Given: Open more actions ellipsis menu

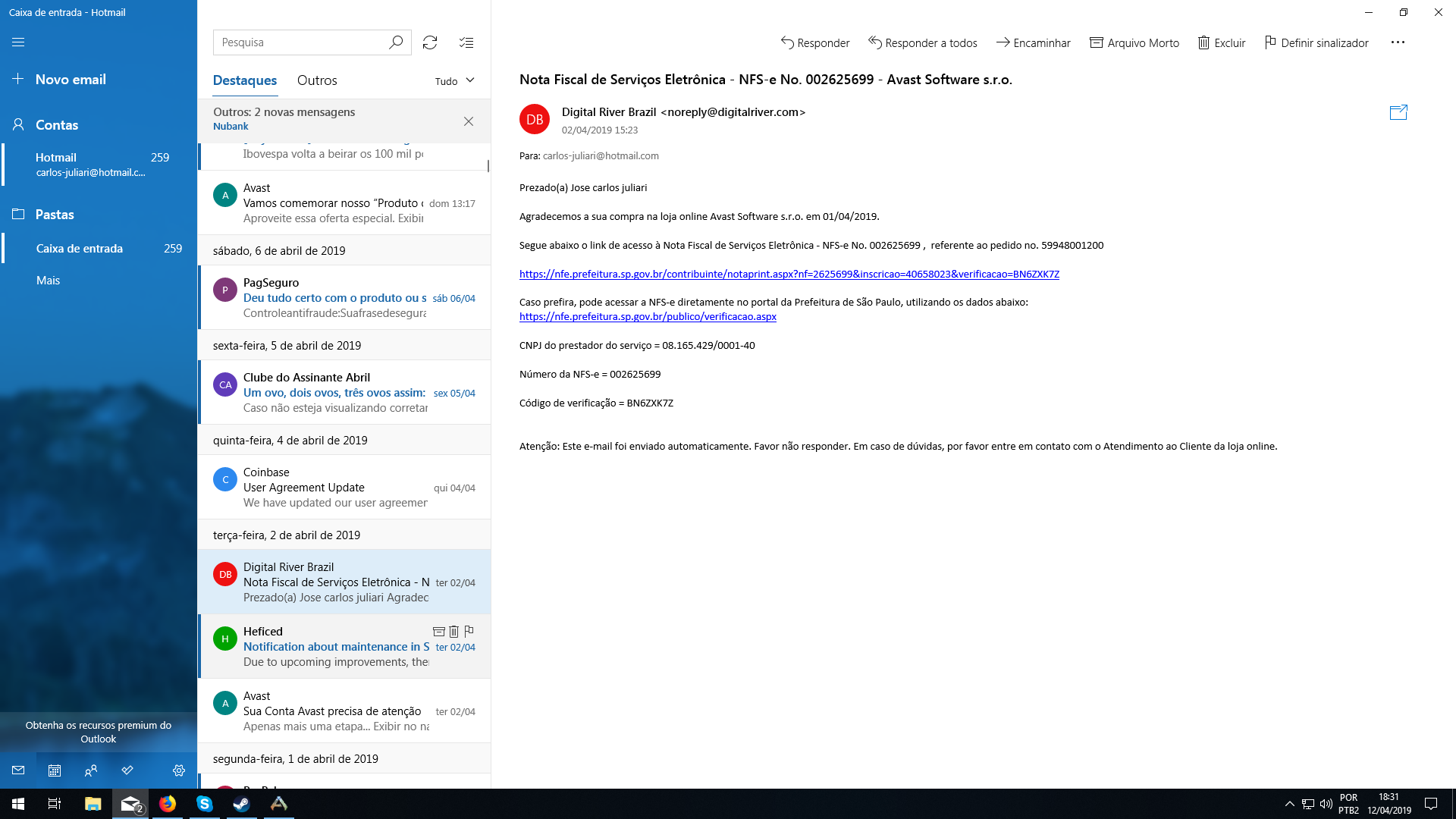Looking at the screenshot, I should [1398, 42].
